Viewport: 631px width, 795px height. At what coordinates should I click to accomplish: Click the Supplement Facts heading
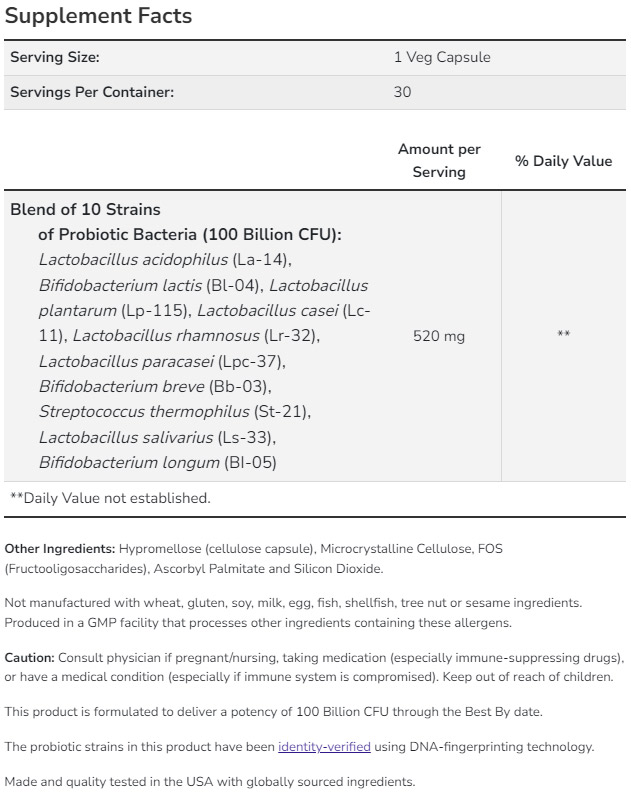coord(98,17)
